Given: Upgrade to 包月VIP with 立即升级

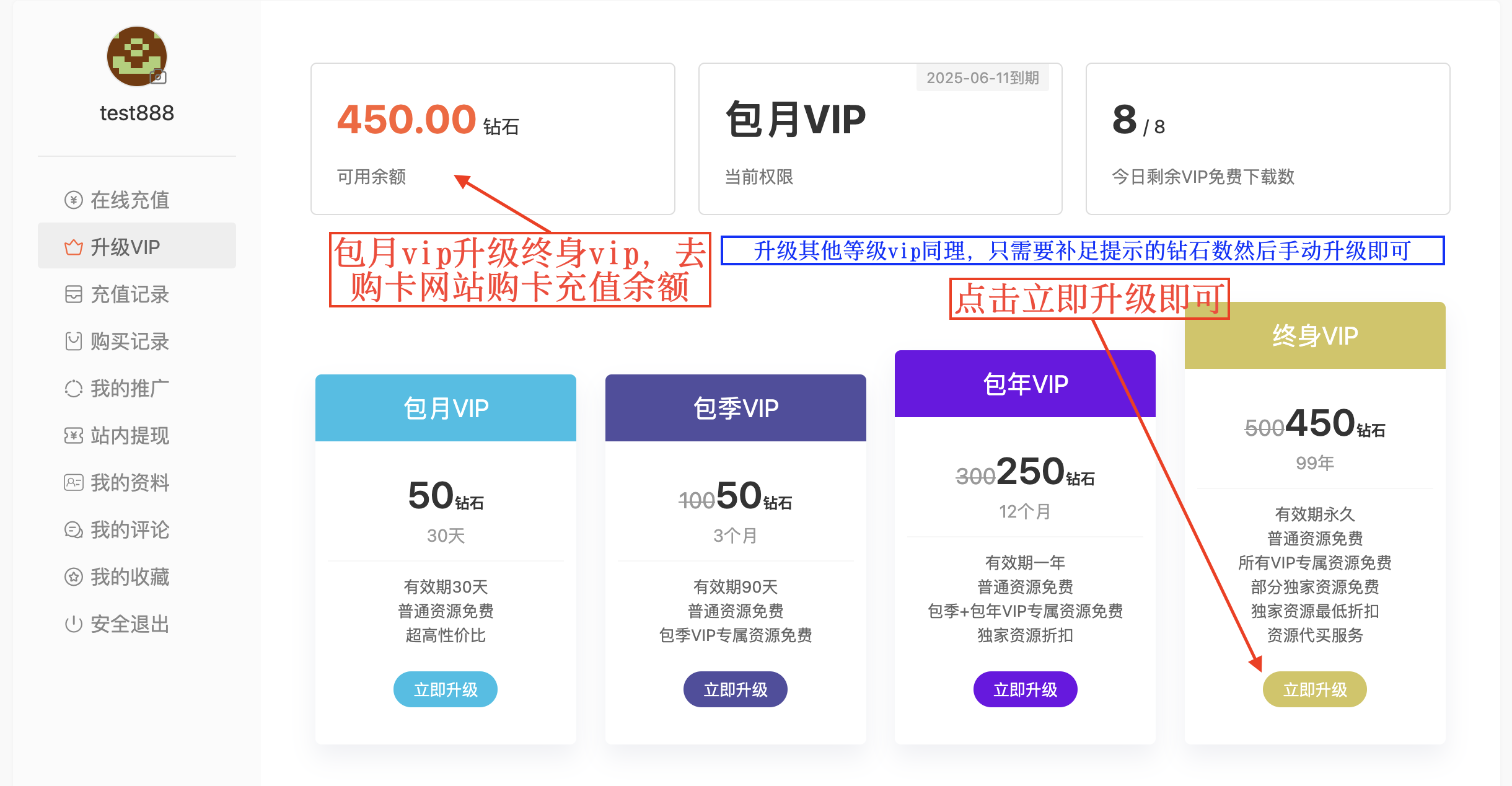Looking at the screenshot, I should 446,689.
